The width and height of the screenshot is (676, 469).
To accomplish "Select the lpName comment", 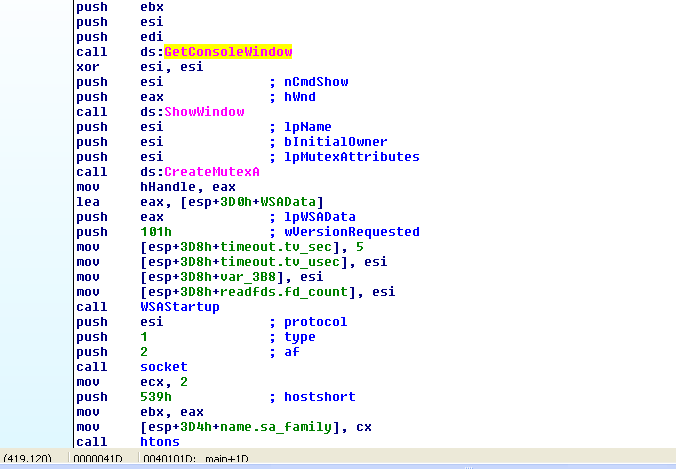I will [307, 127].
